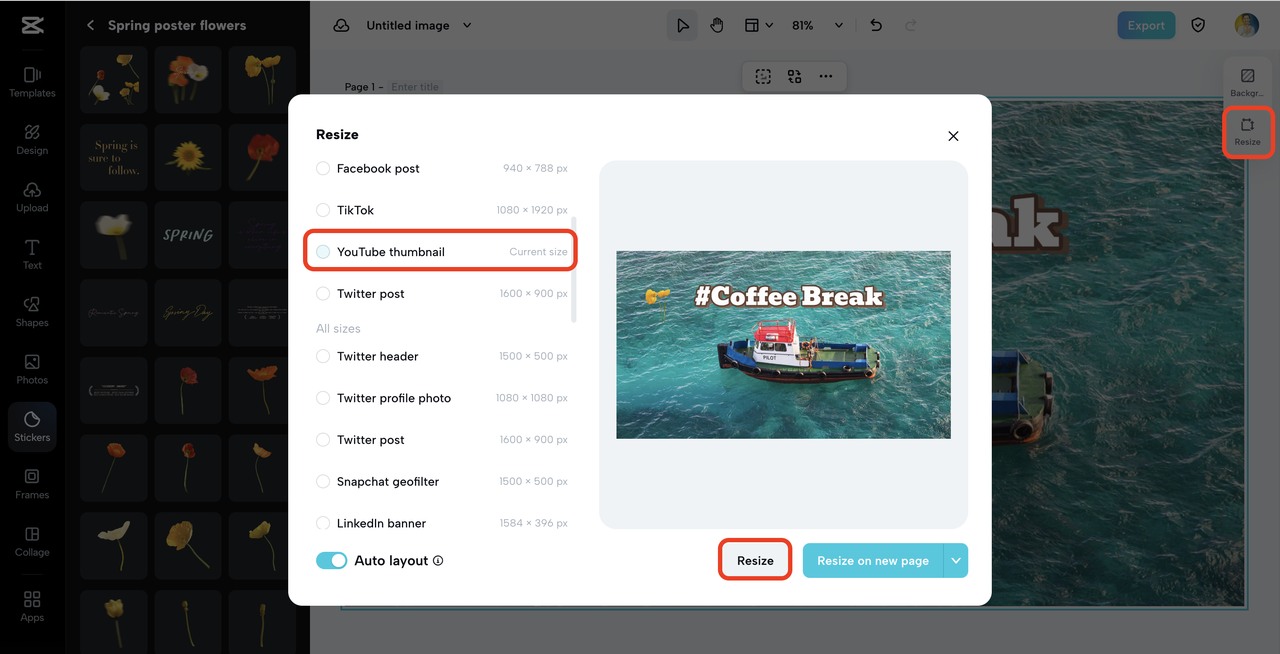Open the 81% zoom level dropdown

[817, 25]
